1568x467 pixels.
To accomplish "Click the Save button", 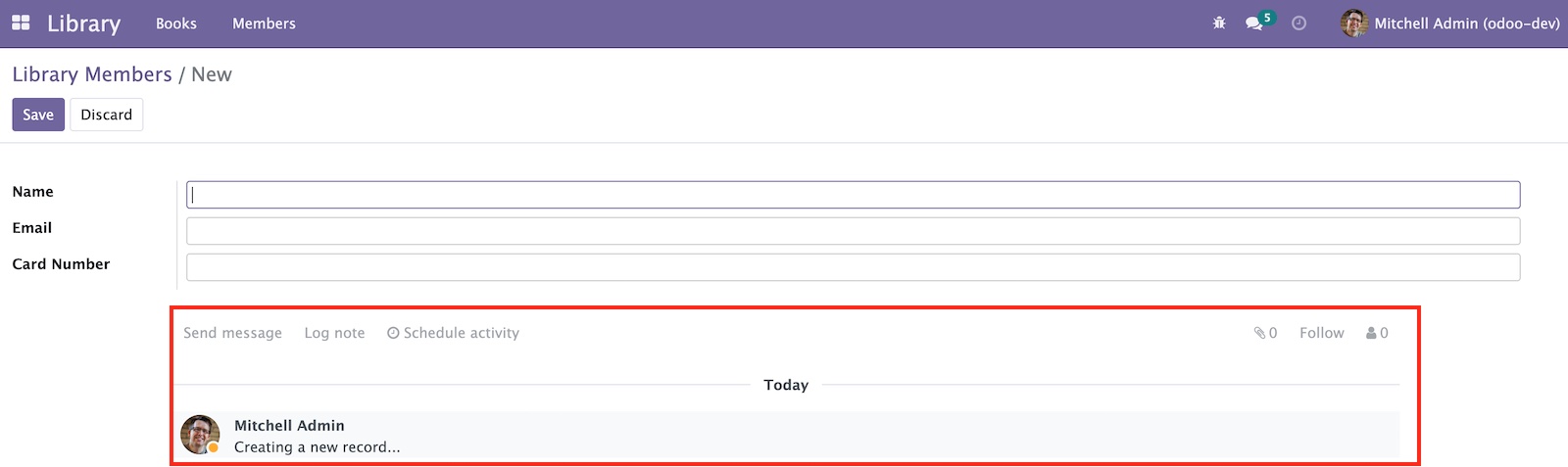I will tap(38, 115).
